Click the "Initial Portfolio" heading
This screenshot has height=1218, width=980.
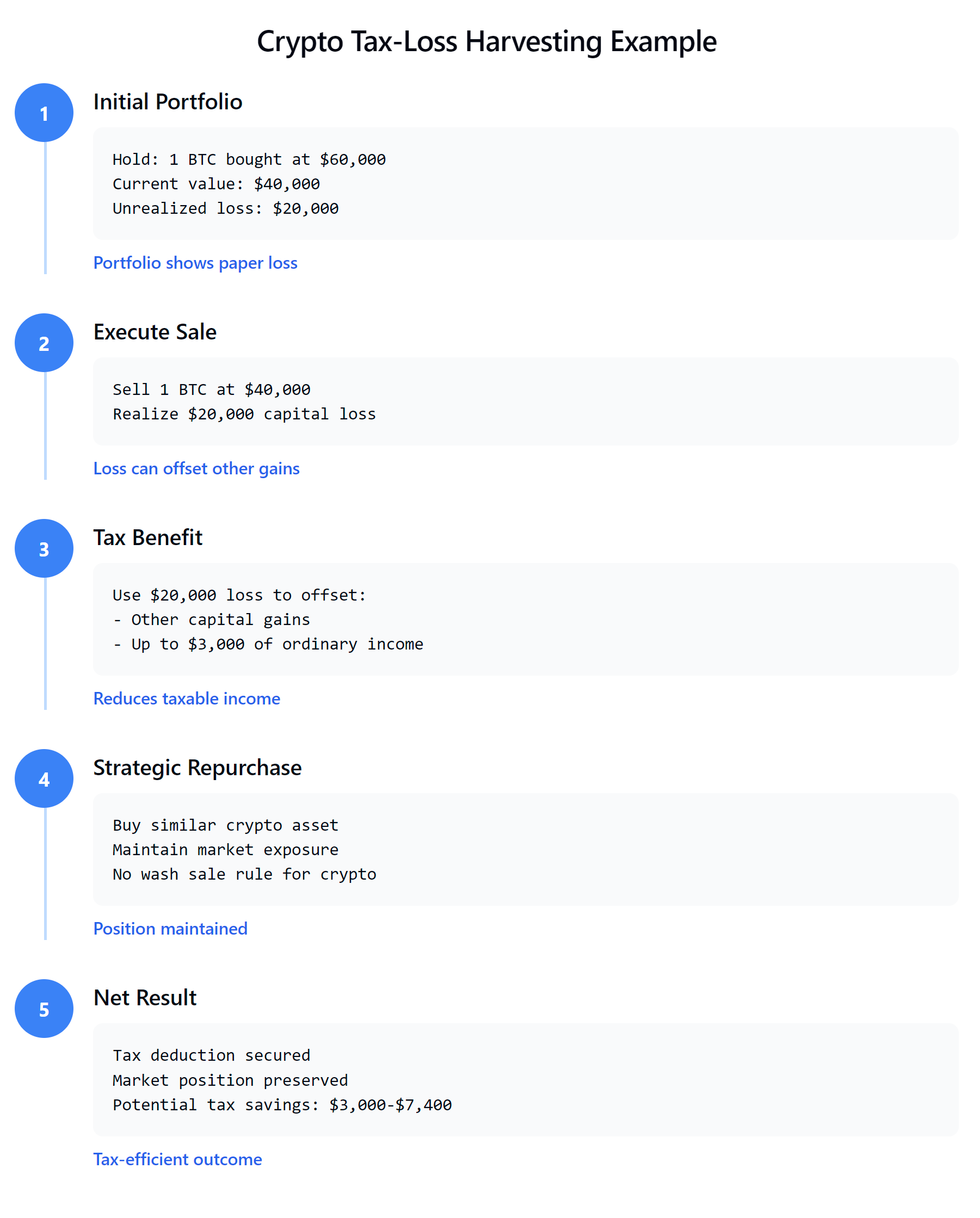[x=167, y=102]
